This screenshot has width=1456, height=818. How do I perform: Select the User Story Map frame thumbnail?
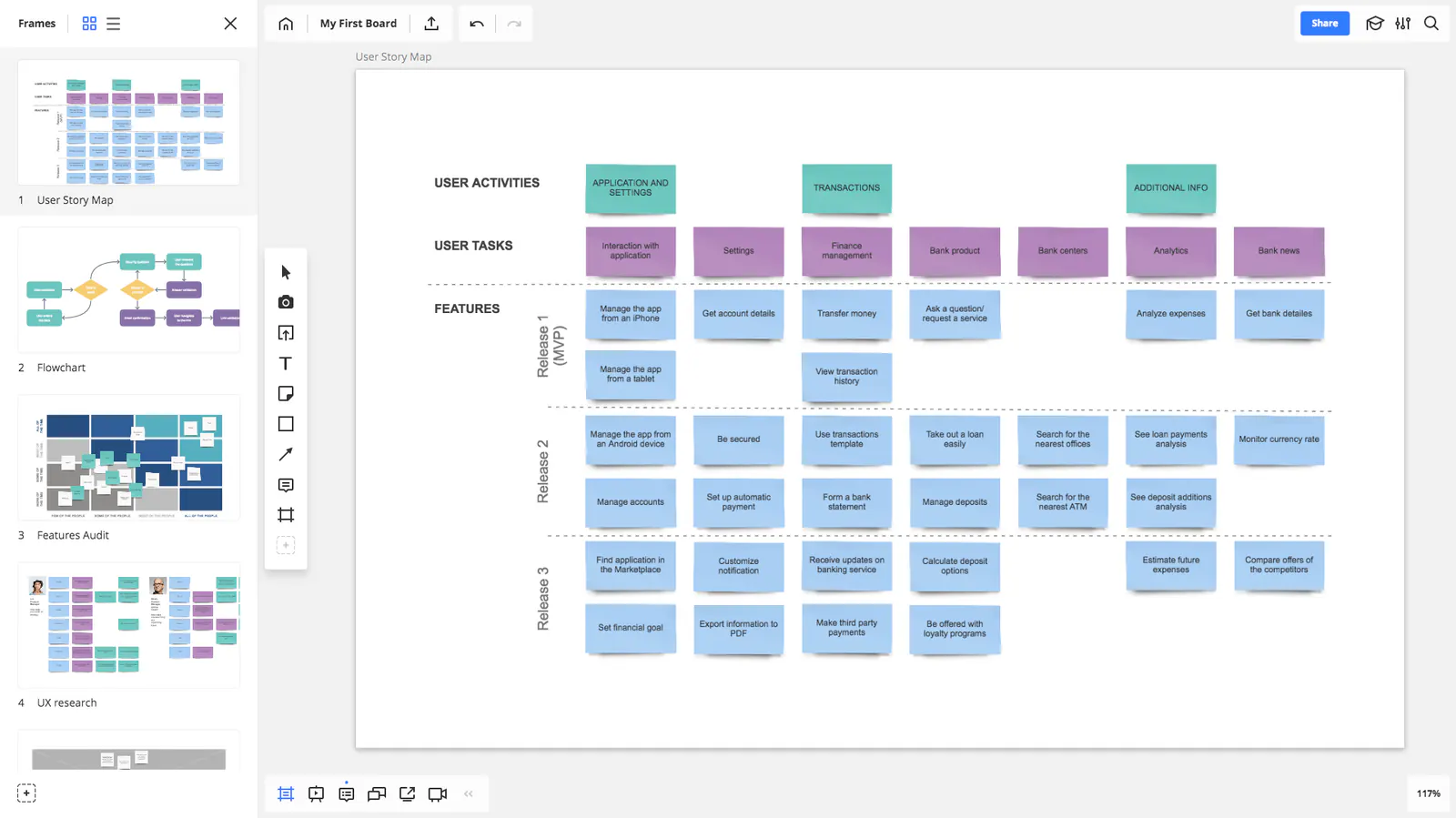pos(129,123)
